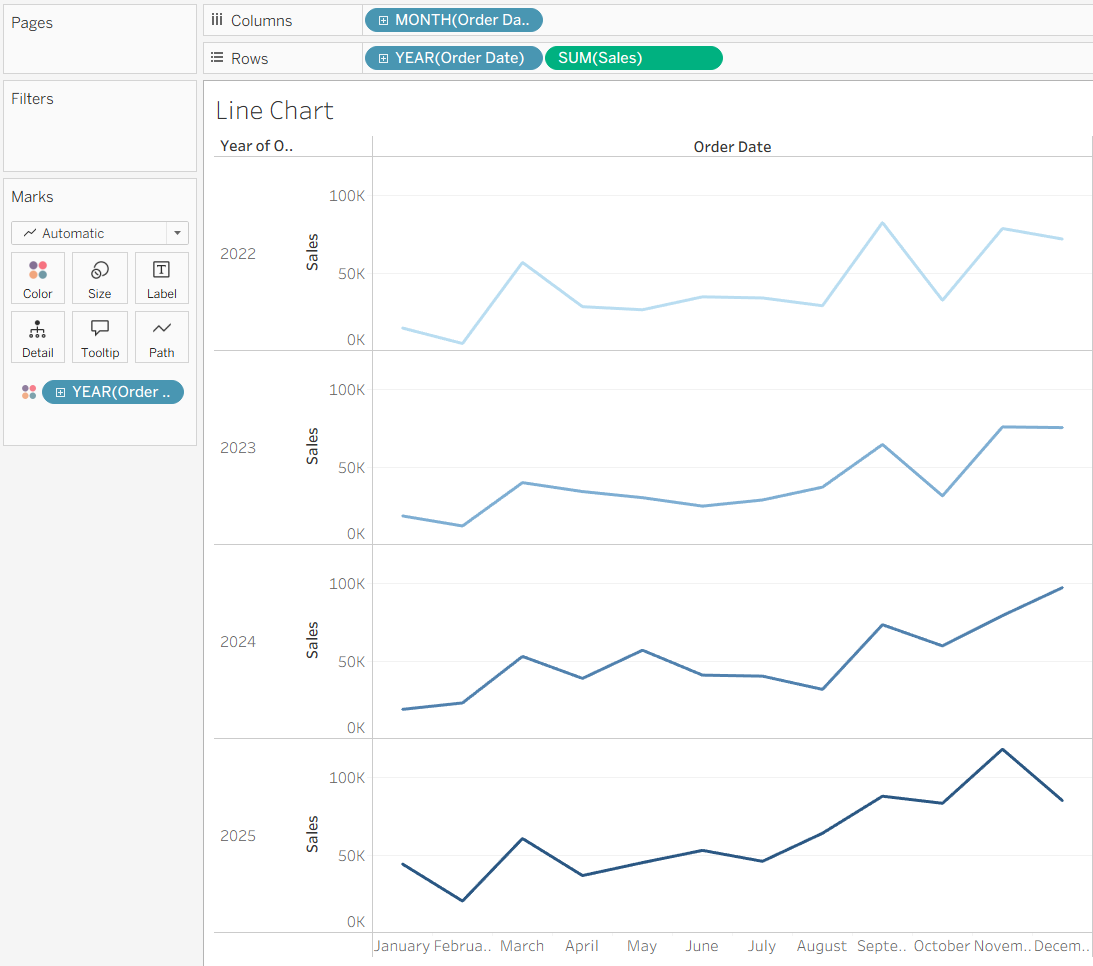Select the MONTH(Order Date) columns pill
The width and height of the screenshot is (1093, 966).
[453, 20]
